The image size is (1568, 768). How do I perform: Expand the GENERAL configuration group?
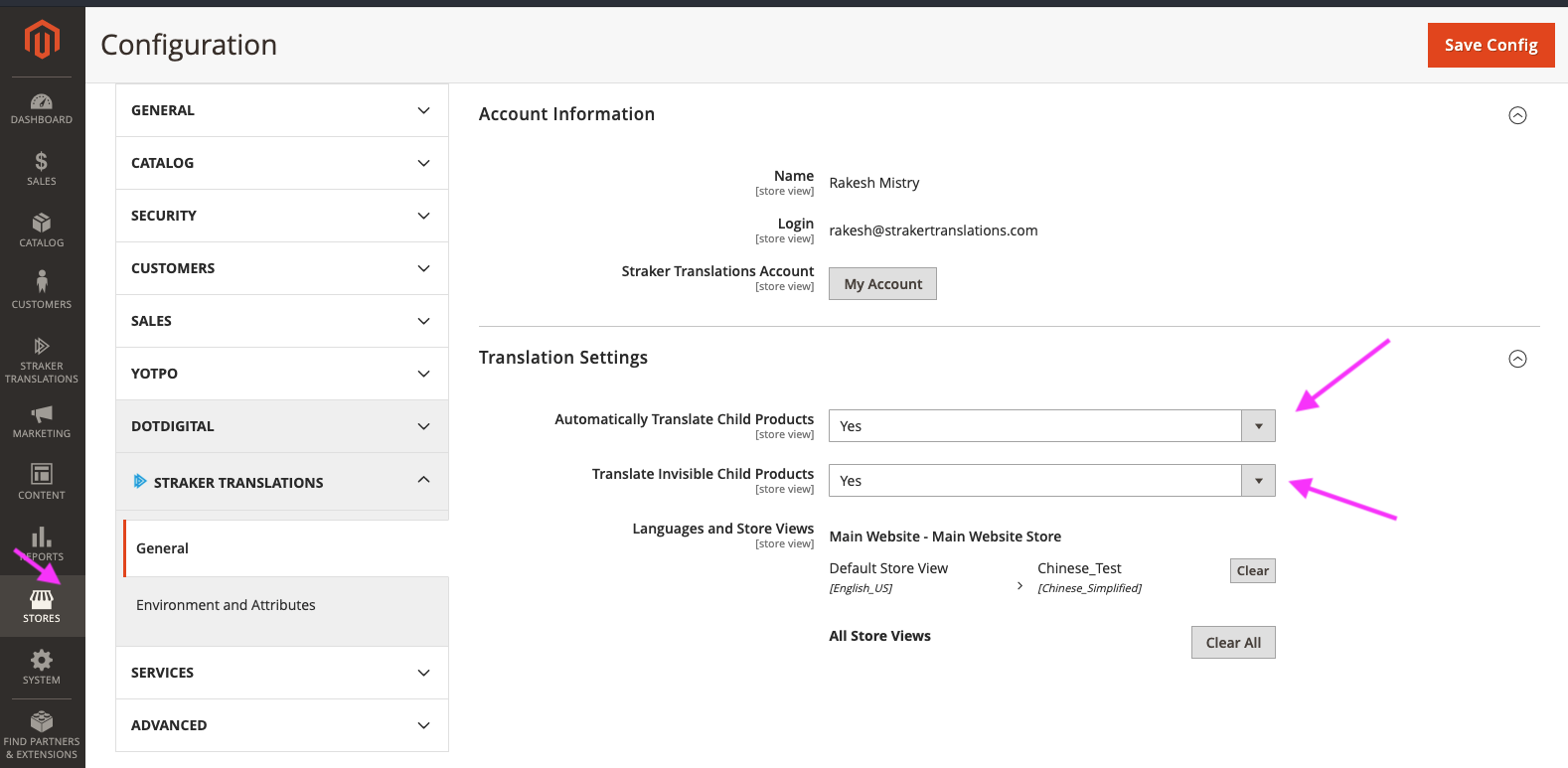tap(282, 110)
